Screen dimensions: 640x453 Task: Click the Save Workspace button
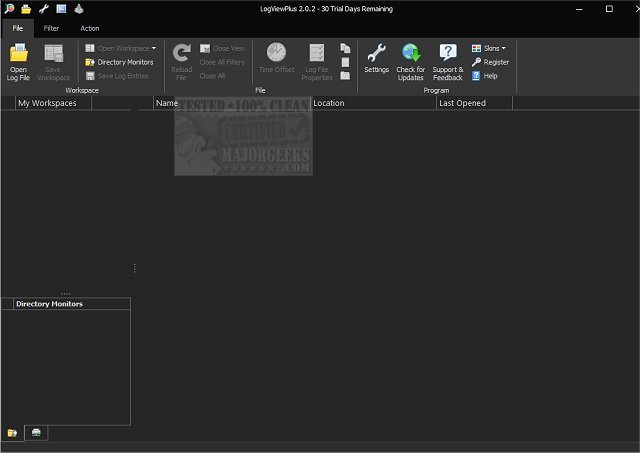[53, 62]
